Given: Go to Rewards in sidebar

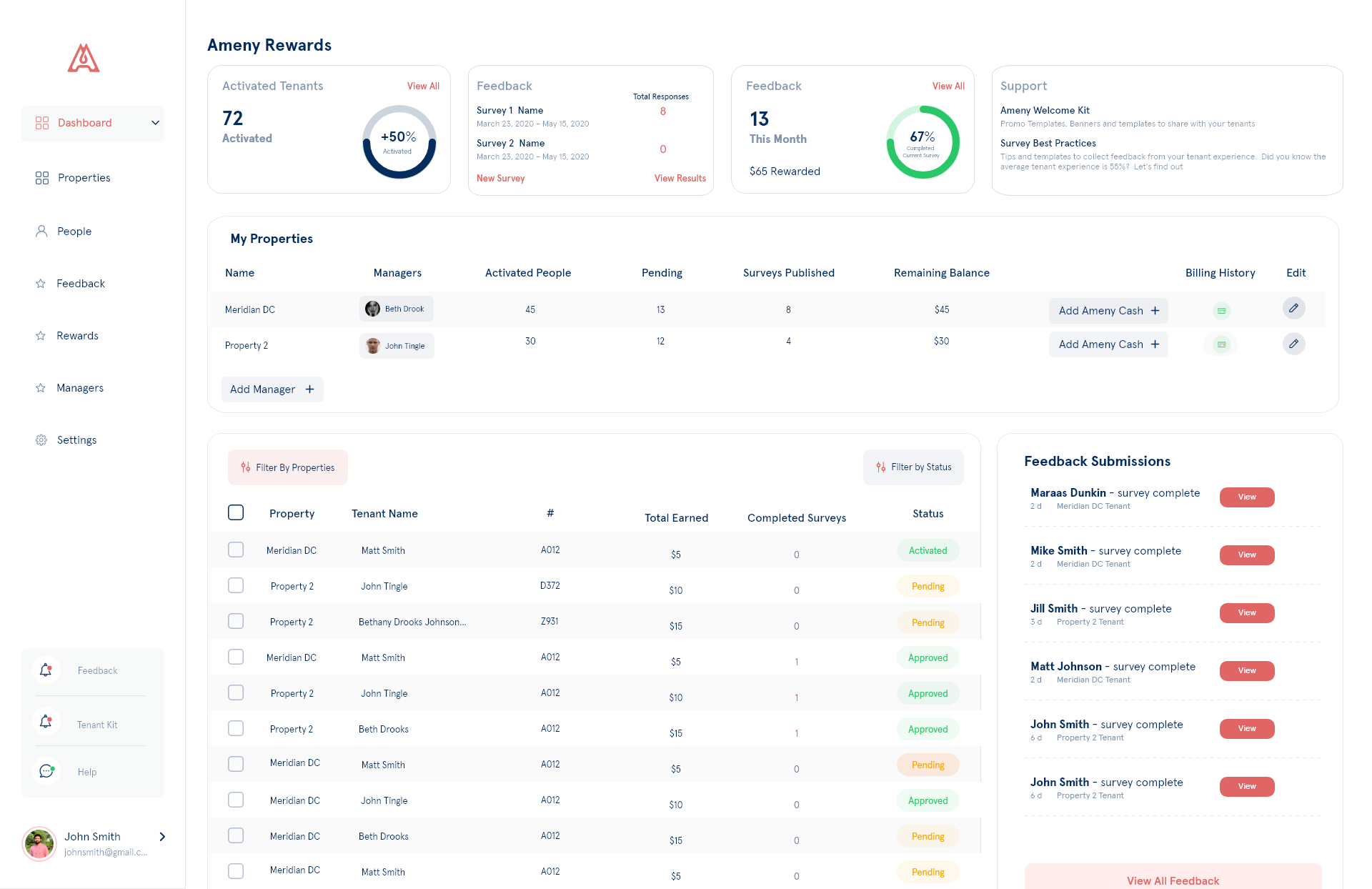Looking at the screenshot, I should 77,336.
